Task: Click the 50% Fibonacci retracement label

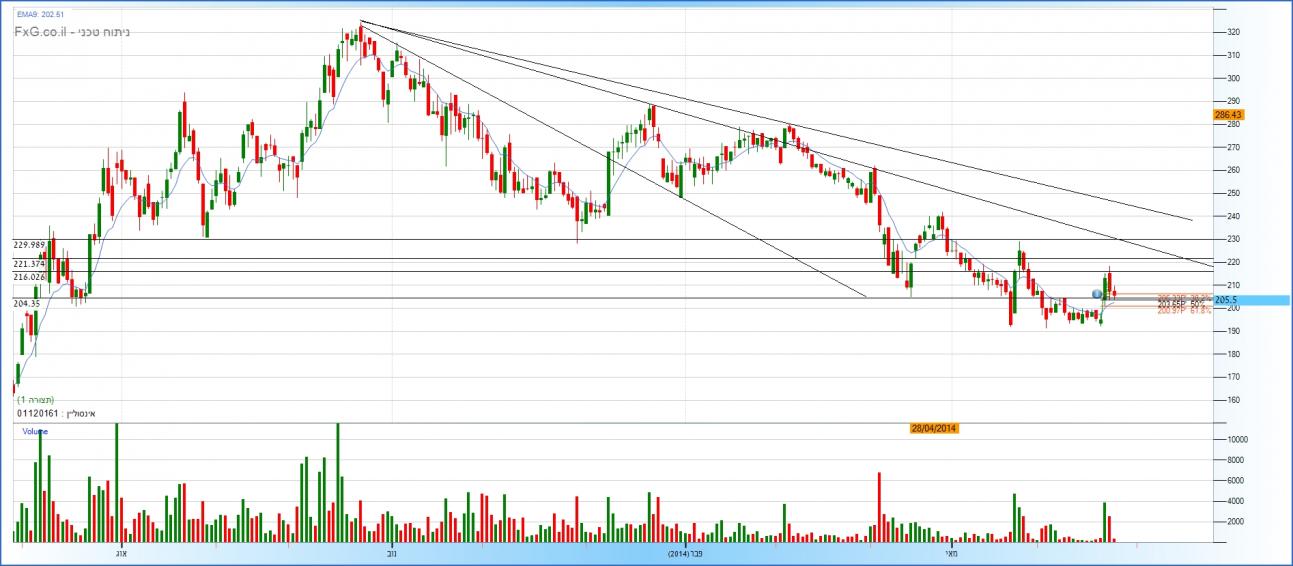Action: [x=1184, y=304]
